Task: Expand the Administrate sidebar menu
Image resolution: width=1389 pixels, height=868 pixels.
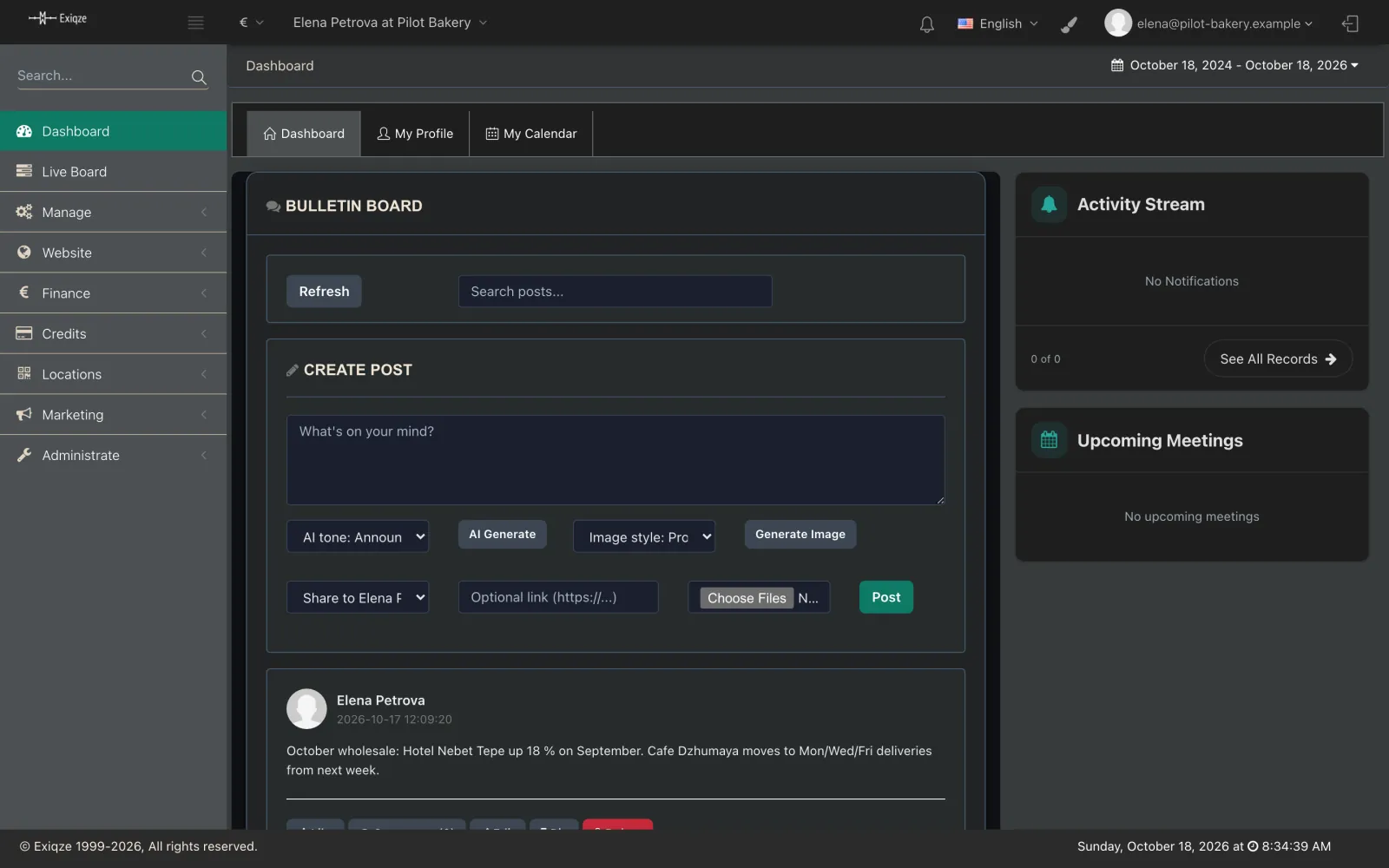Action: coord(113,455)
